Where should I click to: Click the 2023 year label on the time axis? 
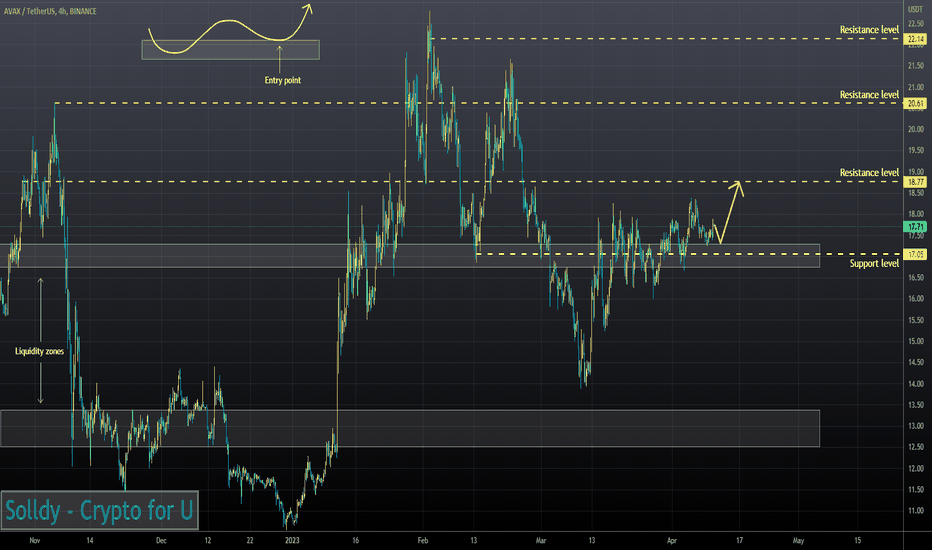(292, 540)
